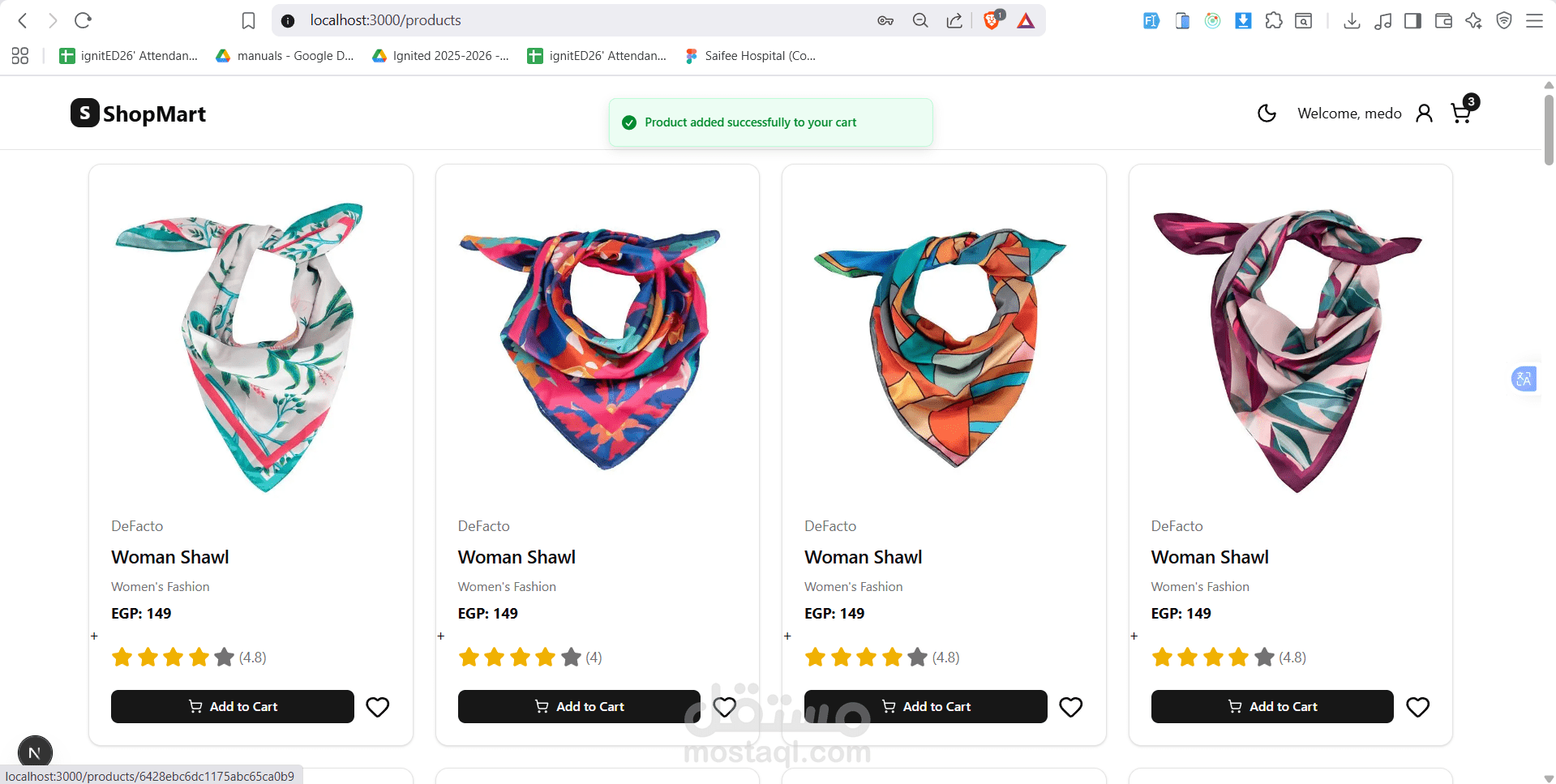Open the manuals - Google D bookmark
This screenshot has width=1556, height=784.
pos(285,55)
